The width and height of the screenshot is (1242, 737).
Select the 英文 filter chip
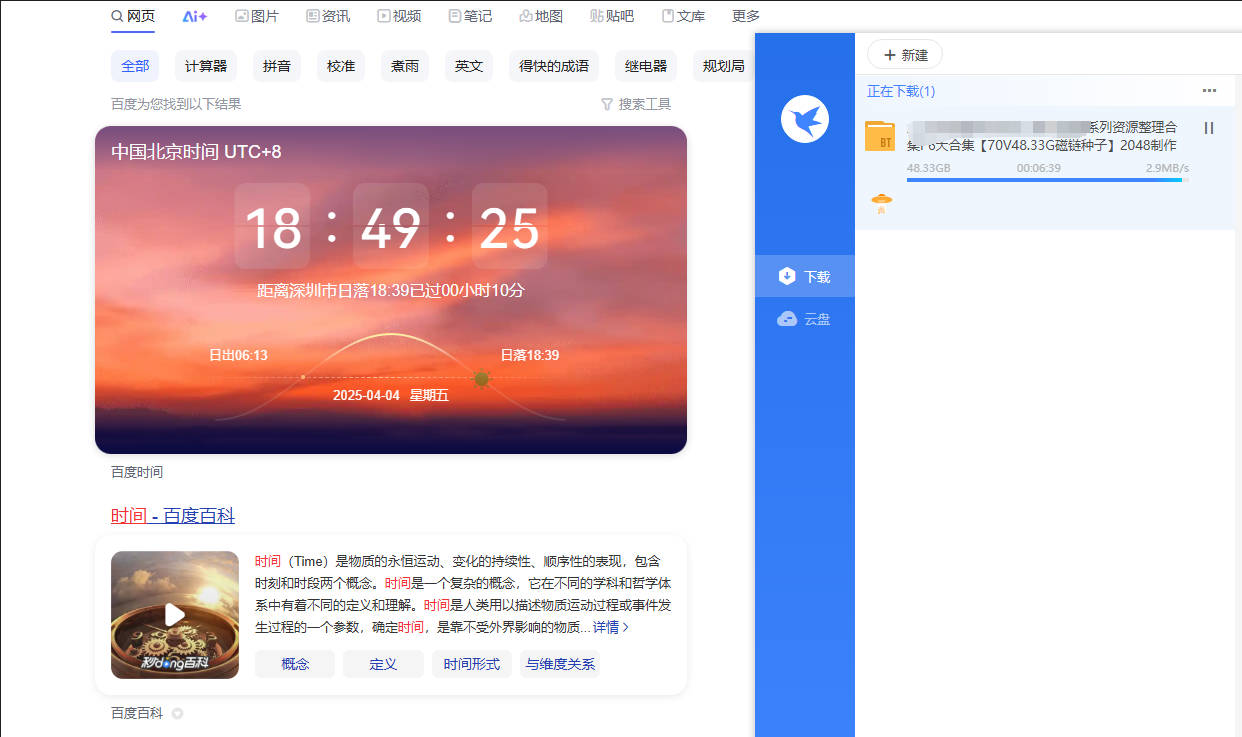[468, 65]
